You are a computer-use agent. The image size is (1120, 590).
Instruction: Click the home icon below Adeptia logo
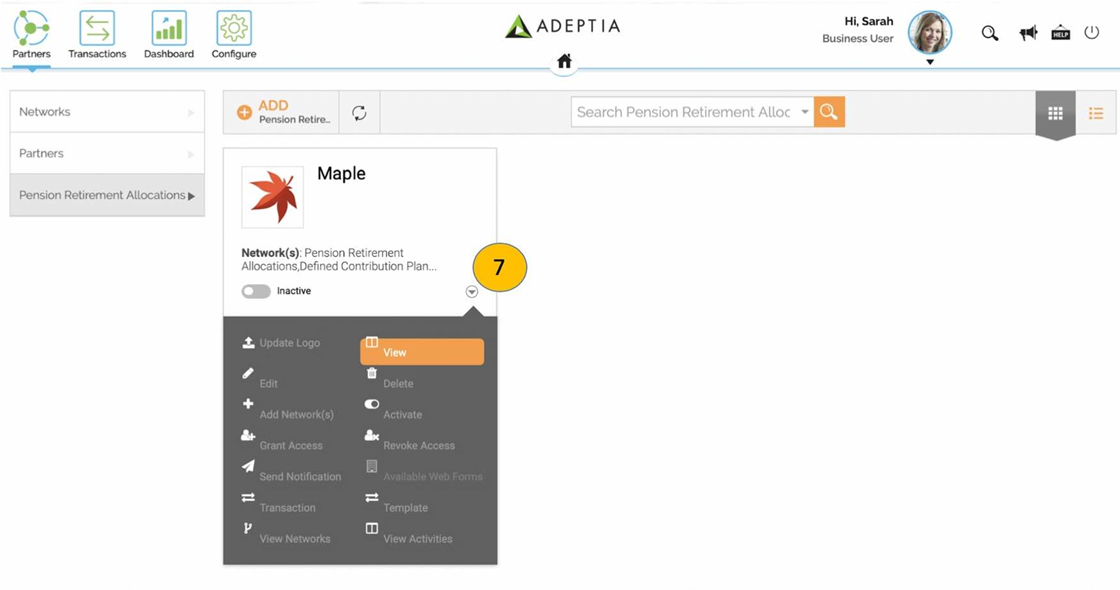(564, 61)
